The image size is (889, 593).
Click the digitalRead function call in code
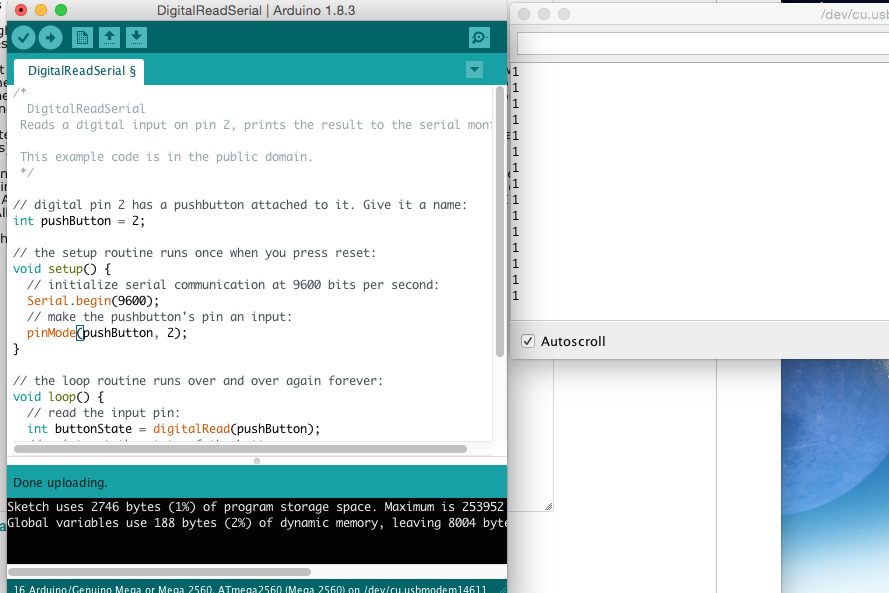click(192, 429)
